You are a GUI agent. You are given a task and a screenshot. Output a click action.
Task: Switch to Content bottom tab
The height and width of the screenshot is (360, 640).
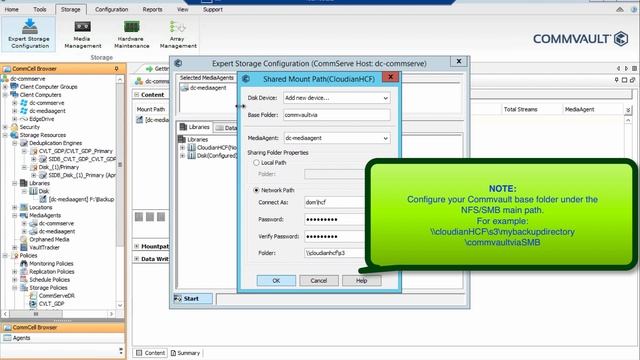[x=151, y=353]
